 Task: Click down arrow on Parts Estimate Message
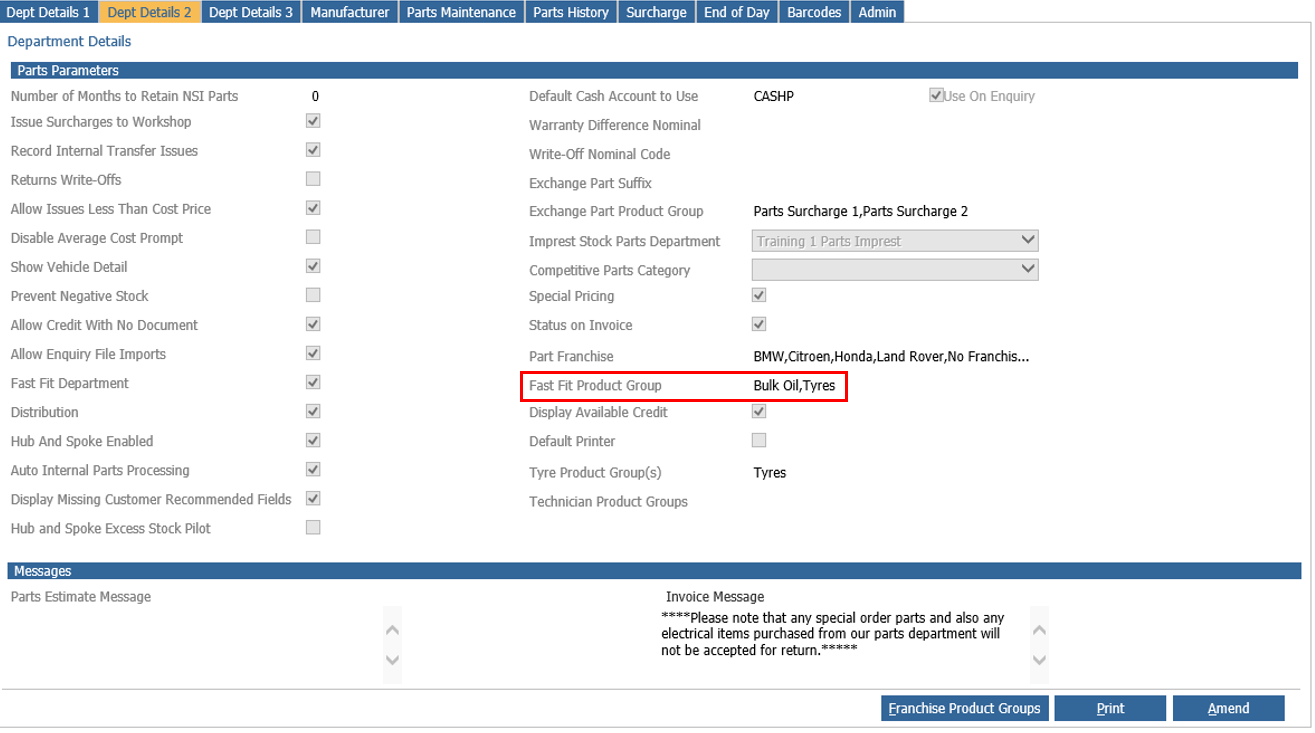(392, 660)
